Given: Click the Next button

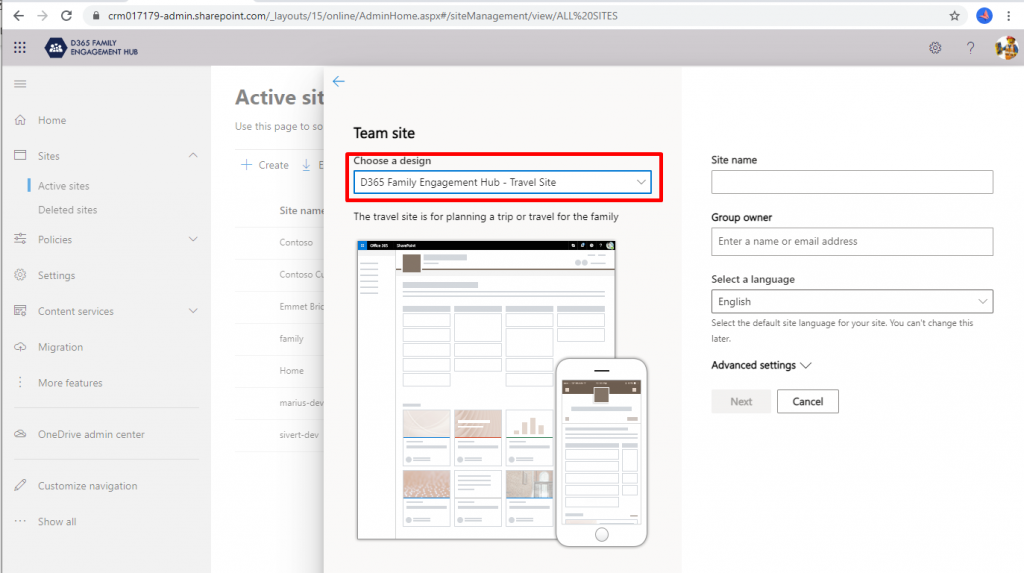Looking at the screenshot, I should [741, 401].
